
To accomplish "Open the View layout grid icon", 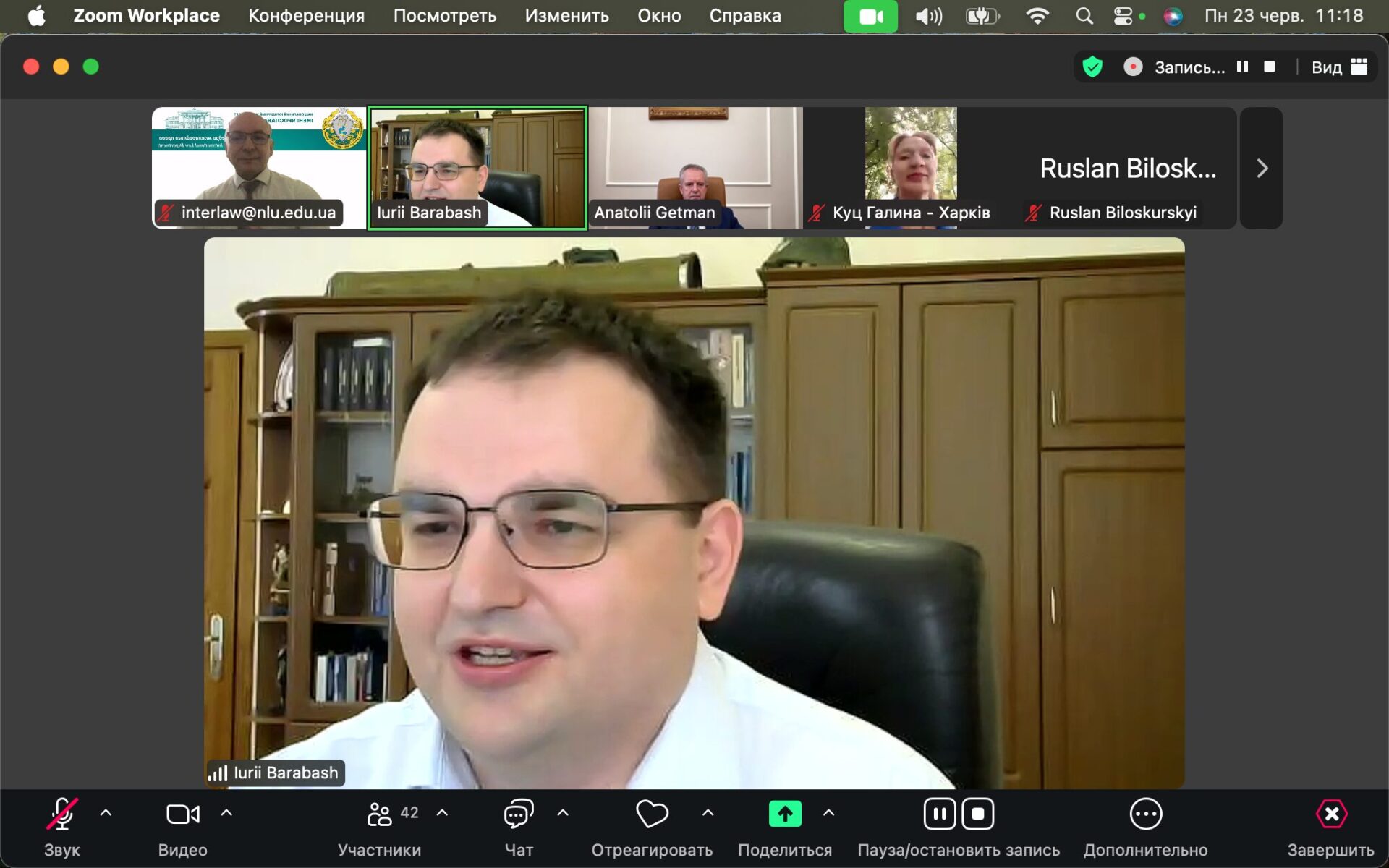I will (1359, 67).
